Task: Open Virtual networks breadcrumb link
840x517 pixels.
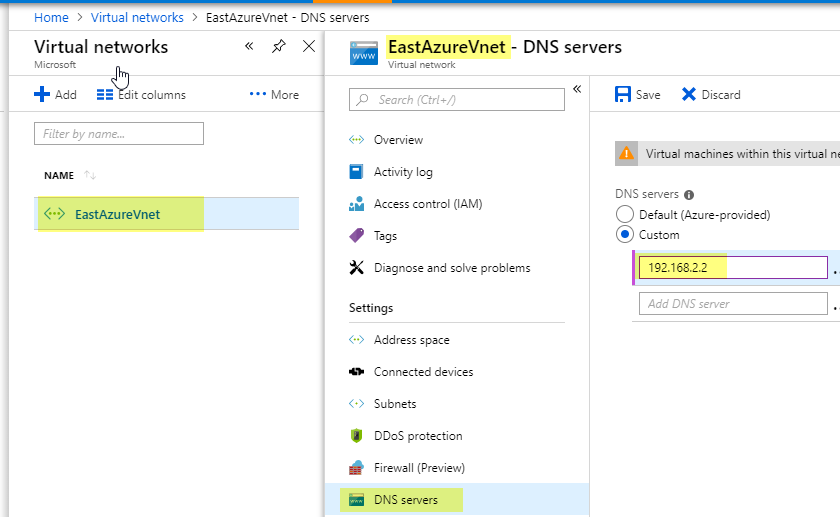Action: pyautogui.click(x=137, y=18)
